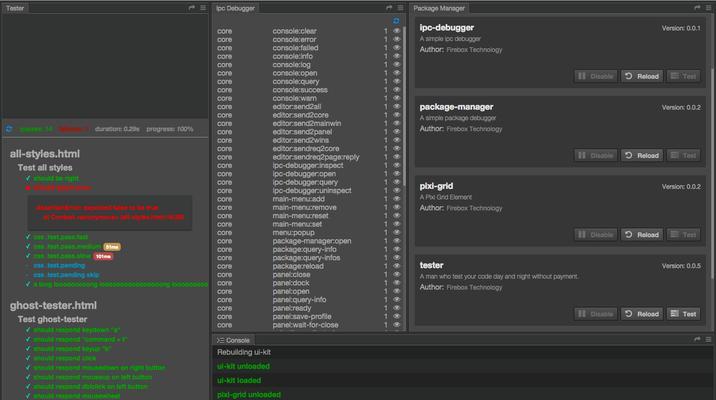
Task: Select the Ipc Debugger tab
Action: (x=235, y=8)
